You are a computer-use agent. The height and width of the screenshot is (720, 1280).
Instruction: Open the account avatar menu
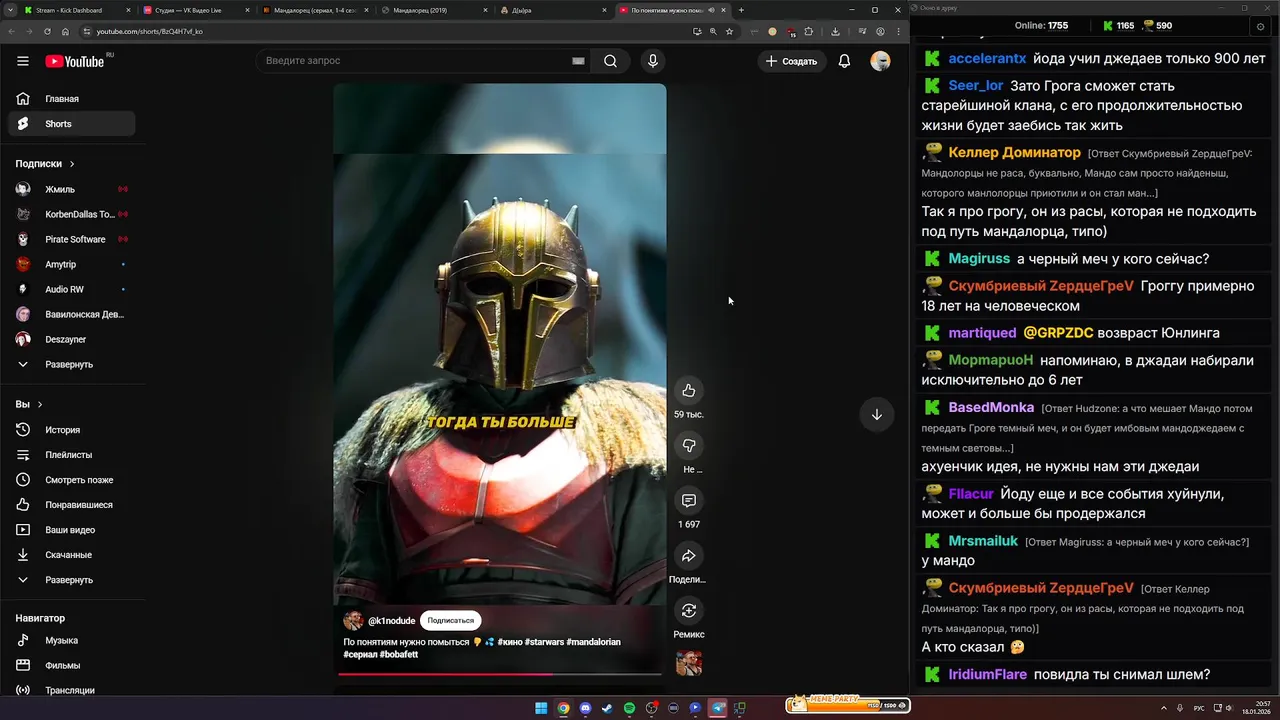(x=880, y=61)
